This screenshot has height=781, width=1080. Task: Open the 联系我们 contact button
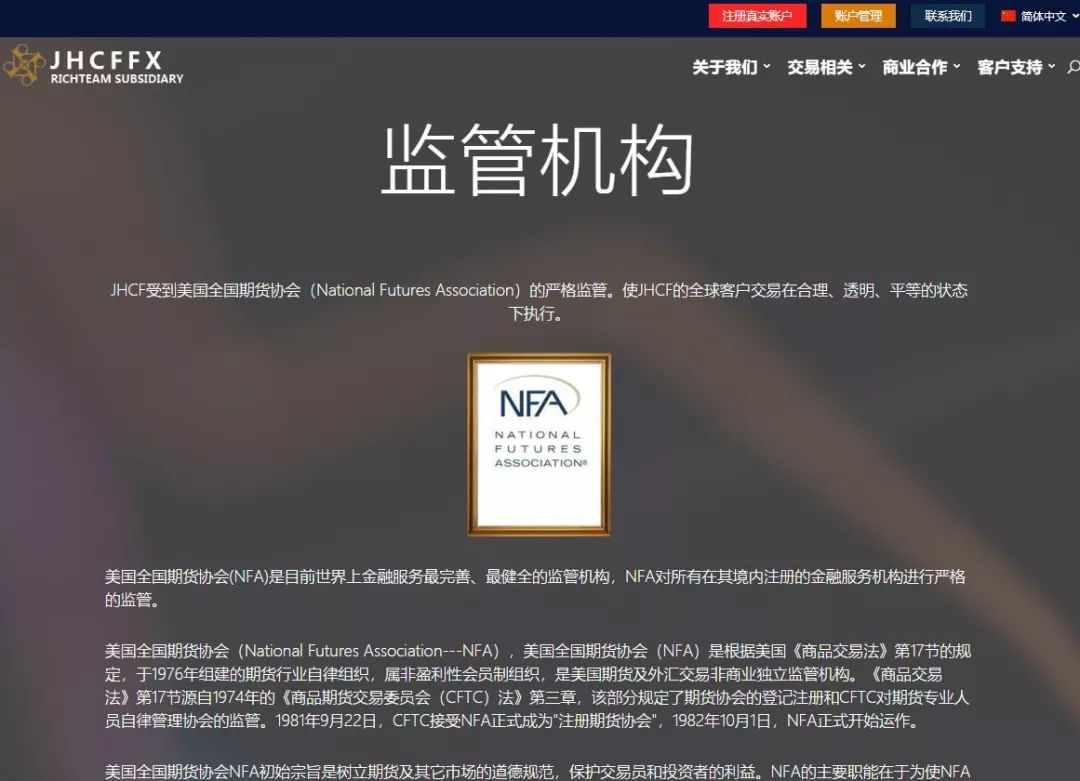947,16
